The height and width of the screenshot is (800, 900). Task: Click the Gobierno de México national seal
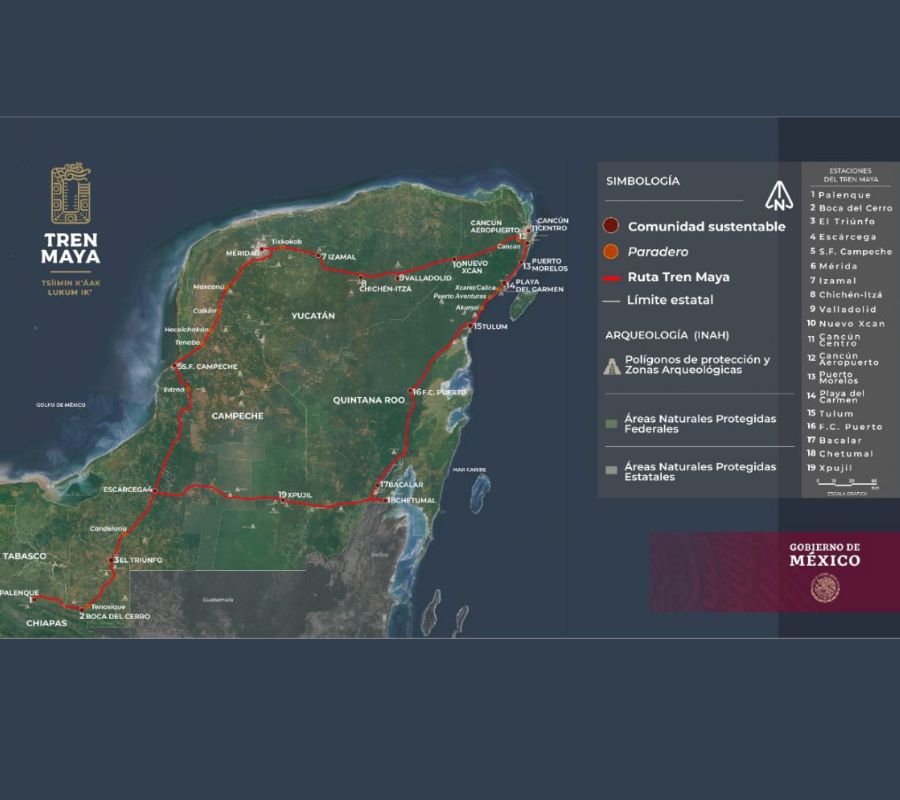(825, 589)
